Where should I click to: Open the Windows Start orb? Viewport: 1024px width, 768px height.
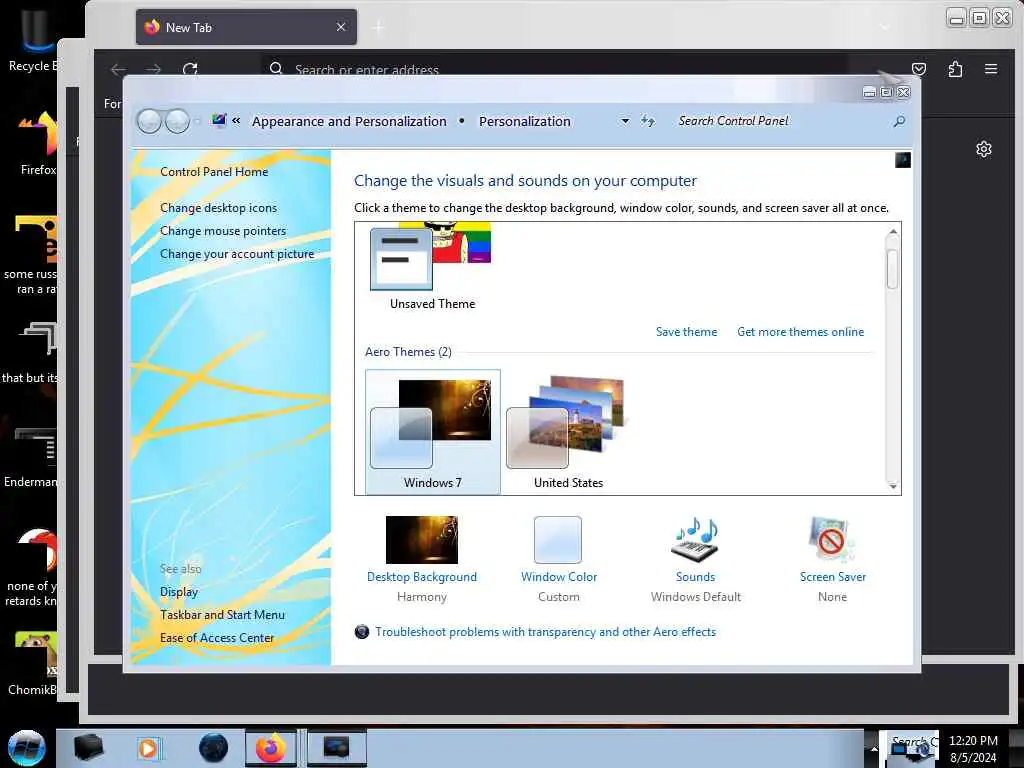pyautogui.click(x=26, y=748)
